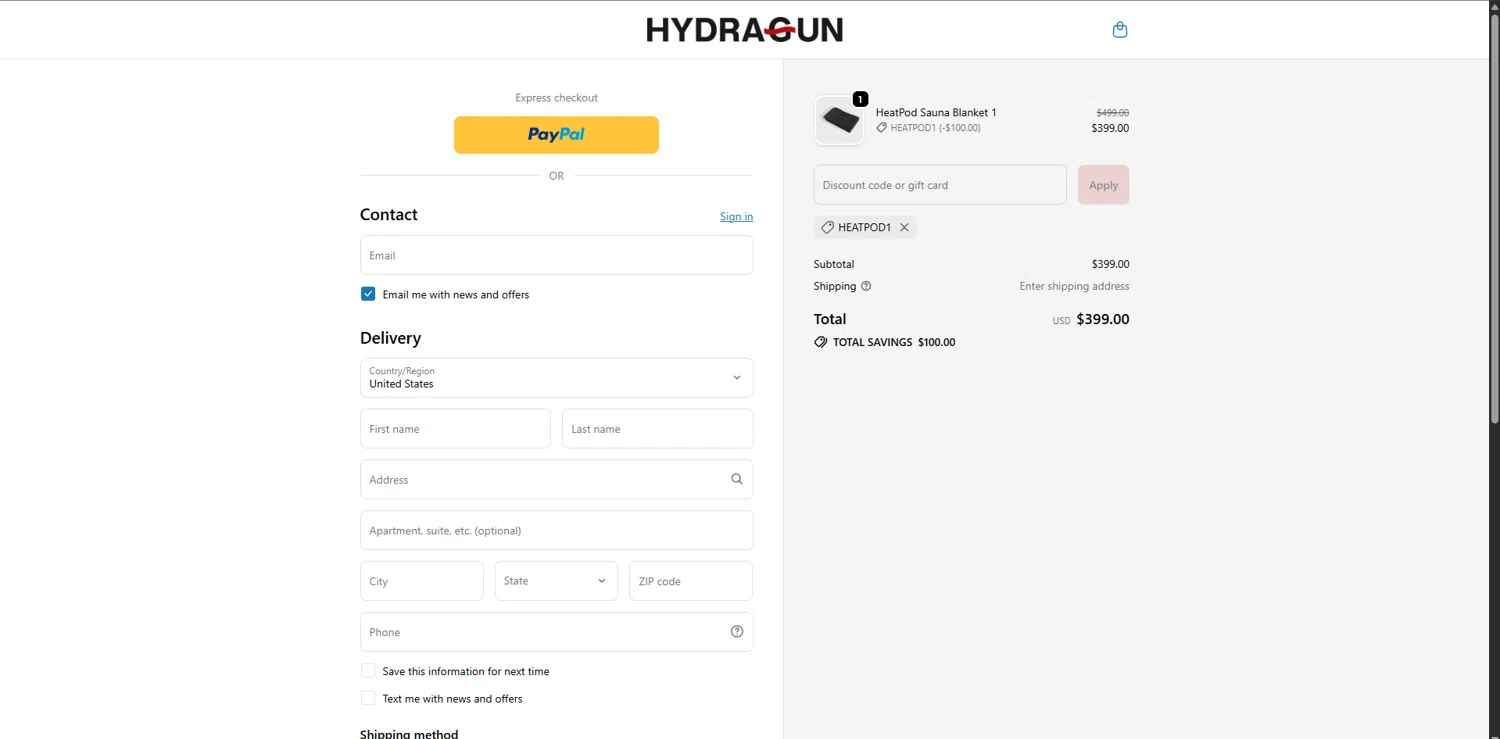This screenshot has height=739, width=1500.
Task: Open the Country/Region dropdown
Action: pyautogui.click(x=556, y=378)
